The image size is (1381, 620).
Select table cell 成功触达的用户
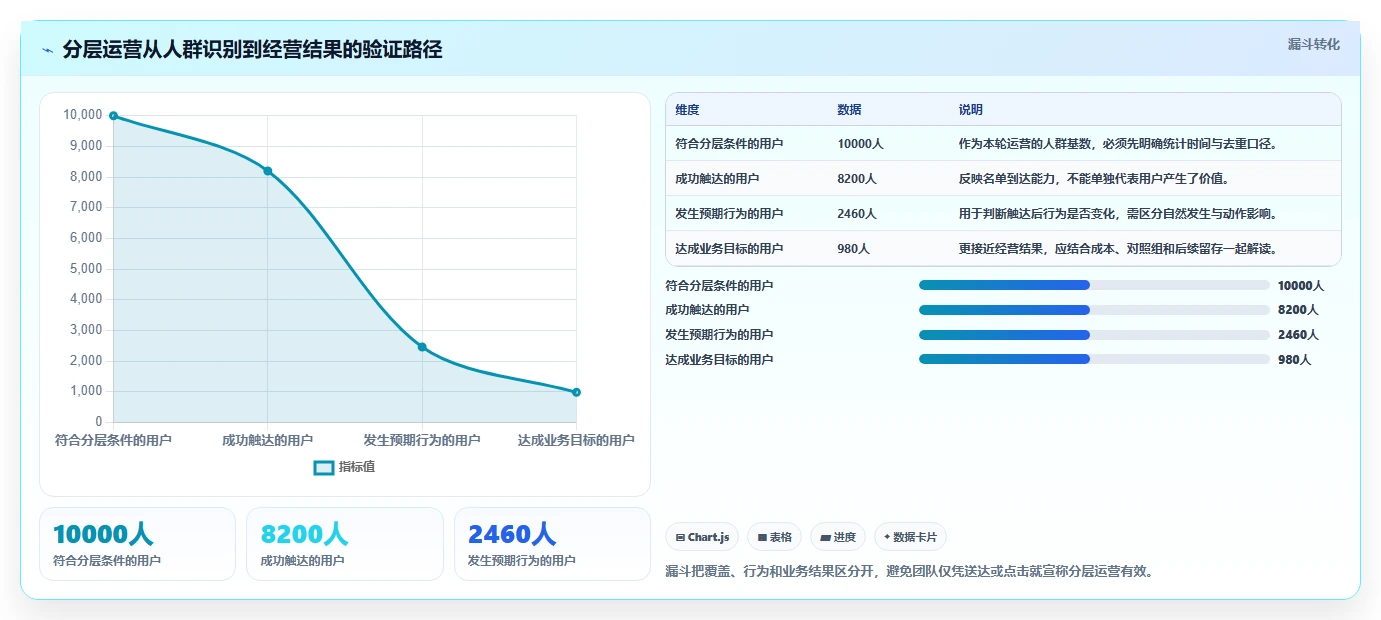717,179
